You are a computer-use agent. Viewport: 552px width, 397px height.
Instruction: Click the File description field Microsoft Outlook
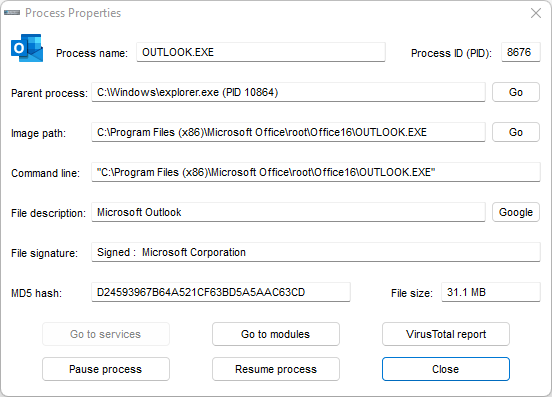tap(288, 212)
